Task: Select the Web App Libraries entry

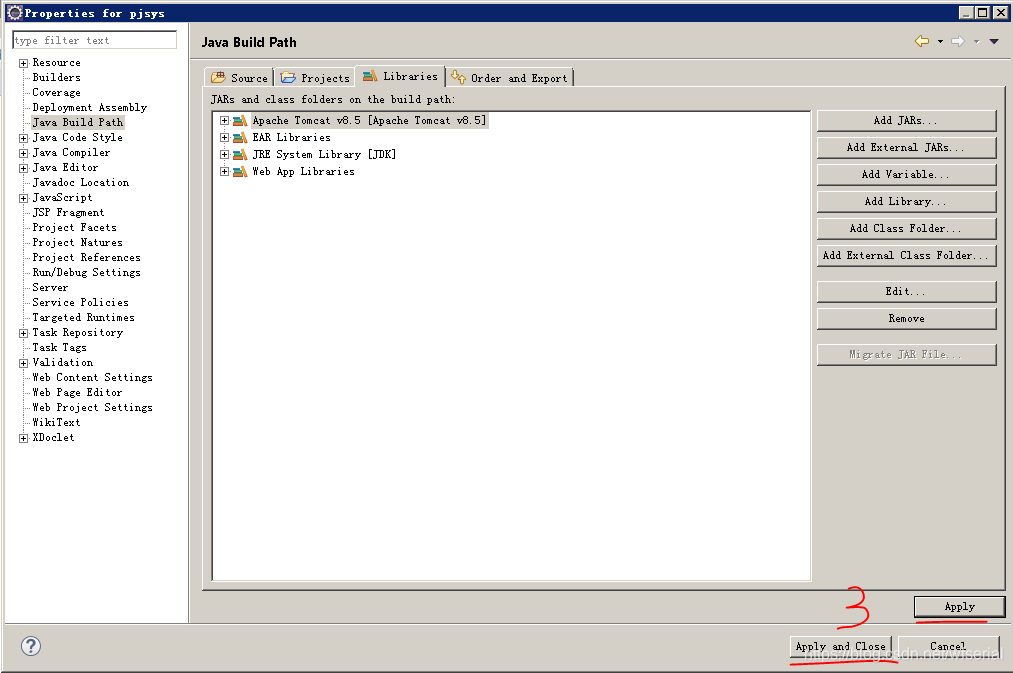Action: pos(304,172)
